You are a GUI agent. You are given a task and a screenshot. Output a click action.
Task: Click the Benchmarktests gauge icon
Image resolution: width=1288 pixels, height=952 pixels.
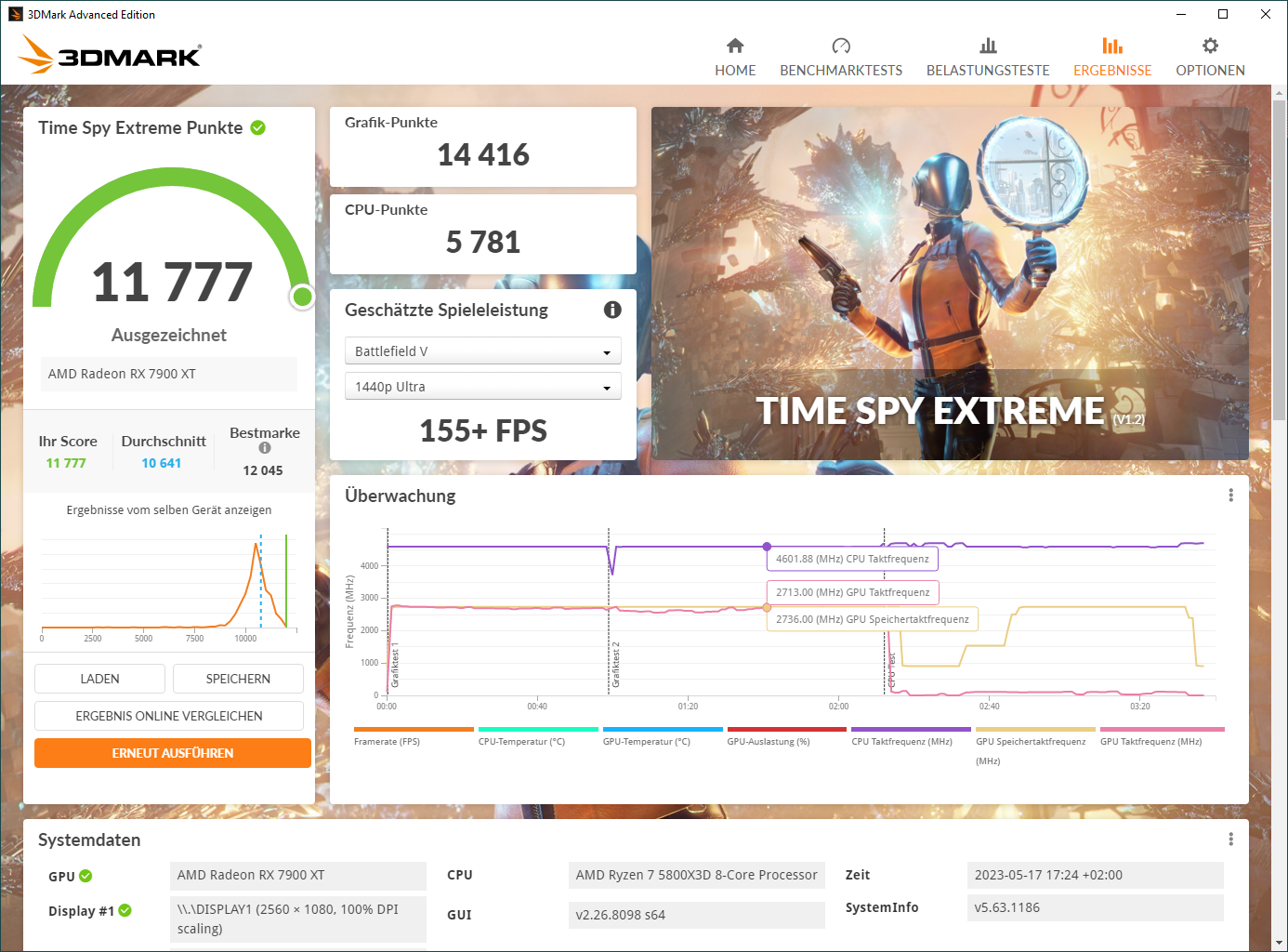point(841,46)
